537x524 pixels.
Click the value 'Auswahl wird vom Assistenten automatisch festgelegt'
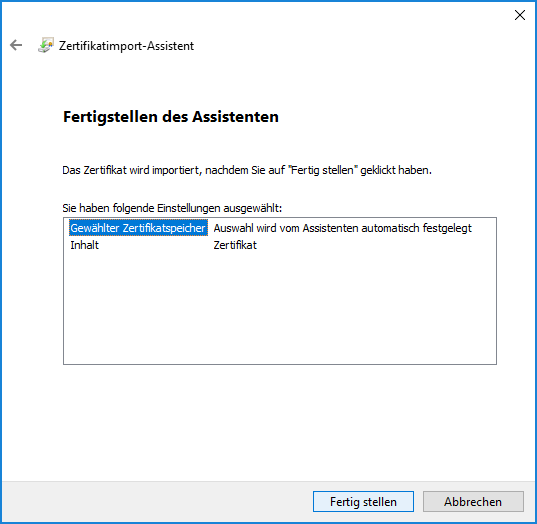[x=342, y=228]
